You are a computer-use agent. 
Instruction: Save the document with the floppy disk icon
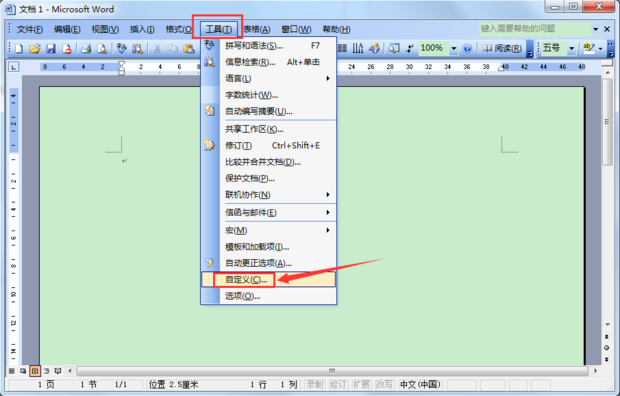point(51,49)
